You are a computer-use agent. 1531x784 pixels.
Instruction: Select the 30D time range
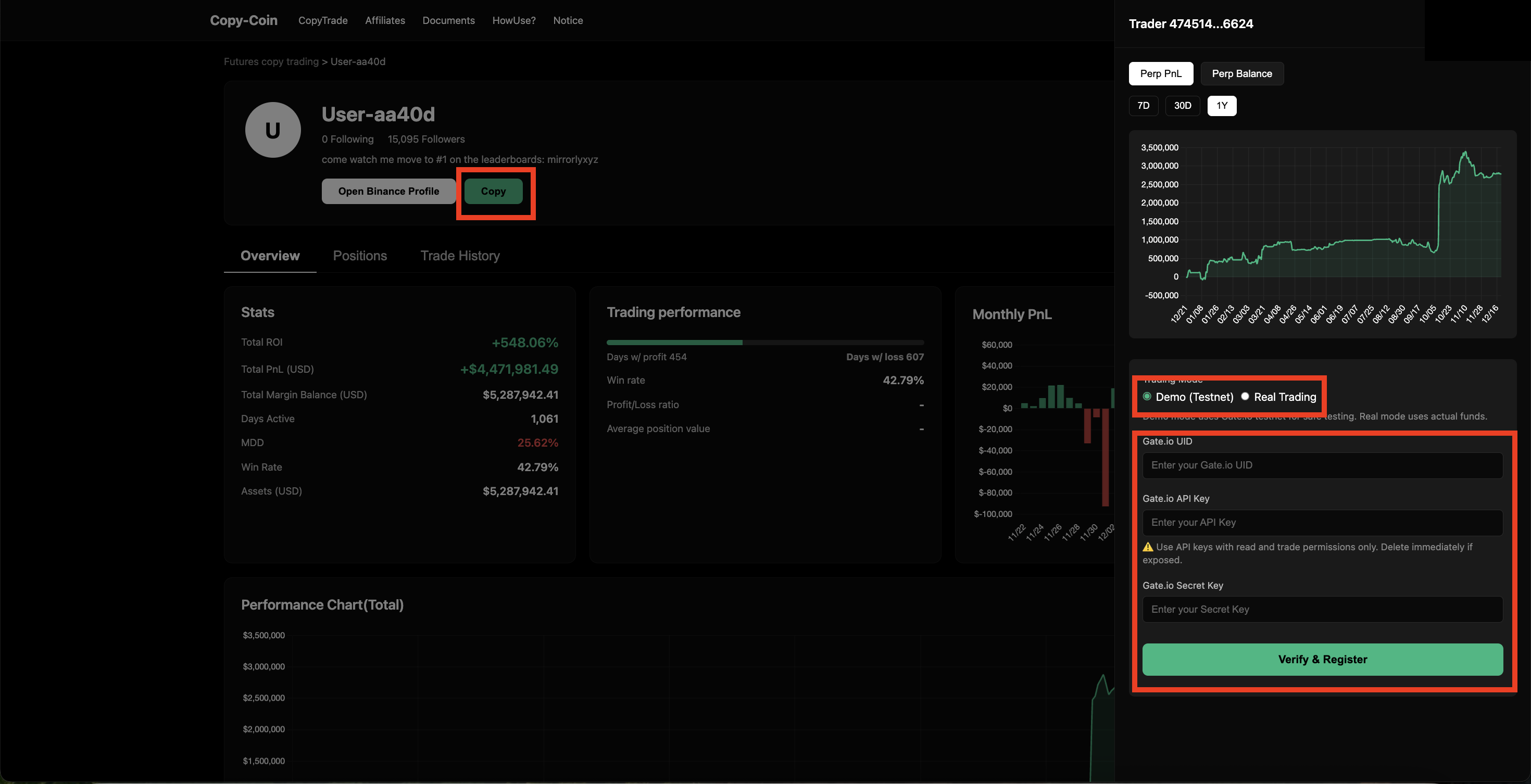tap(1183, 106)
